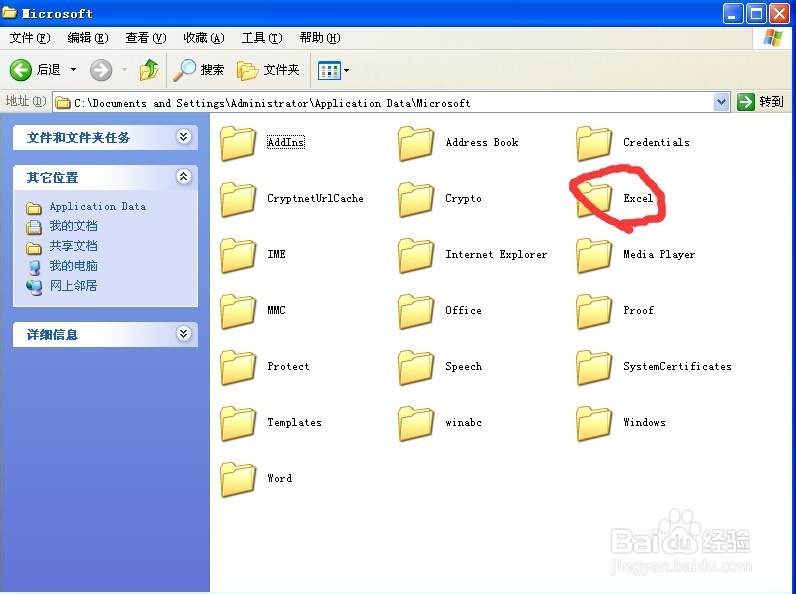This screenshot has width=796, height=594.
Task: Select the MMC folder icon
Action: [x=238, y=311]
